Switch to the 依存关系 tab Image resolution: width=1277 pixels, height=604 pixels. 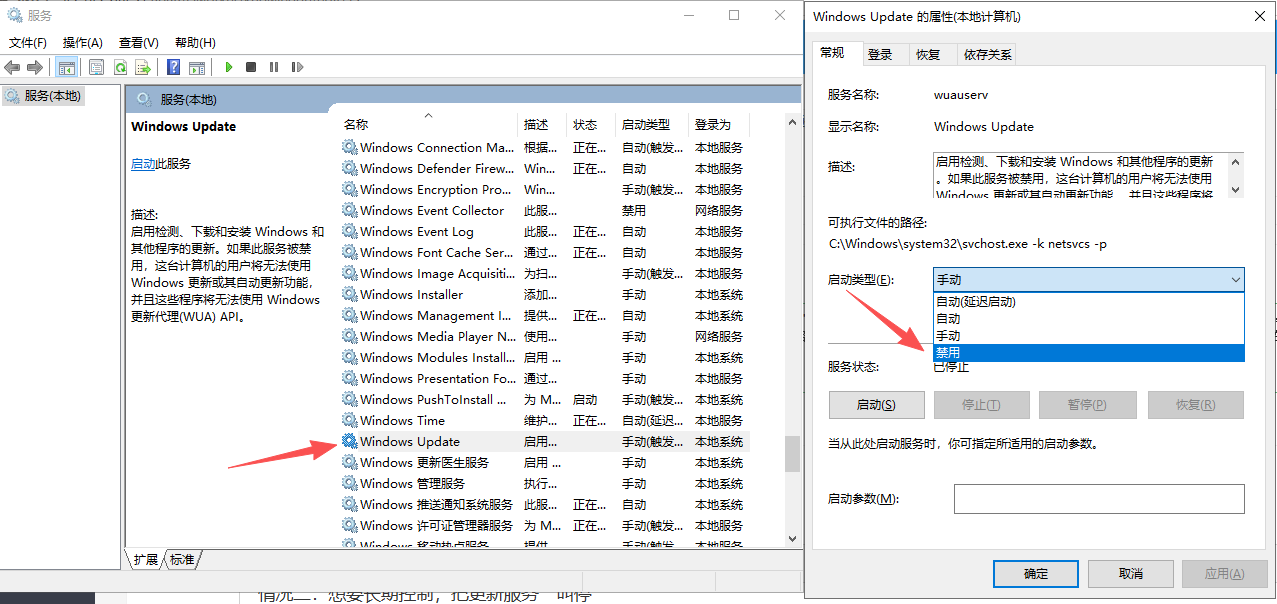click(x=987, y=55)
